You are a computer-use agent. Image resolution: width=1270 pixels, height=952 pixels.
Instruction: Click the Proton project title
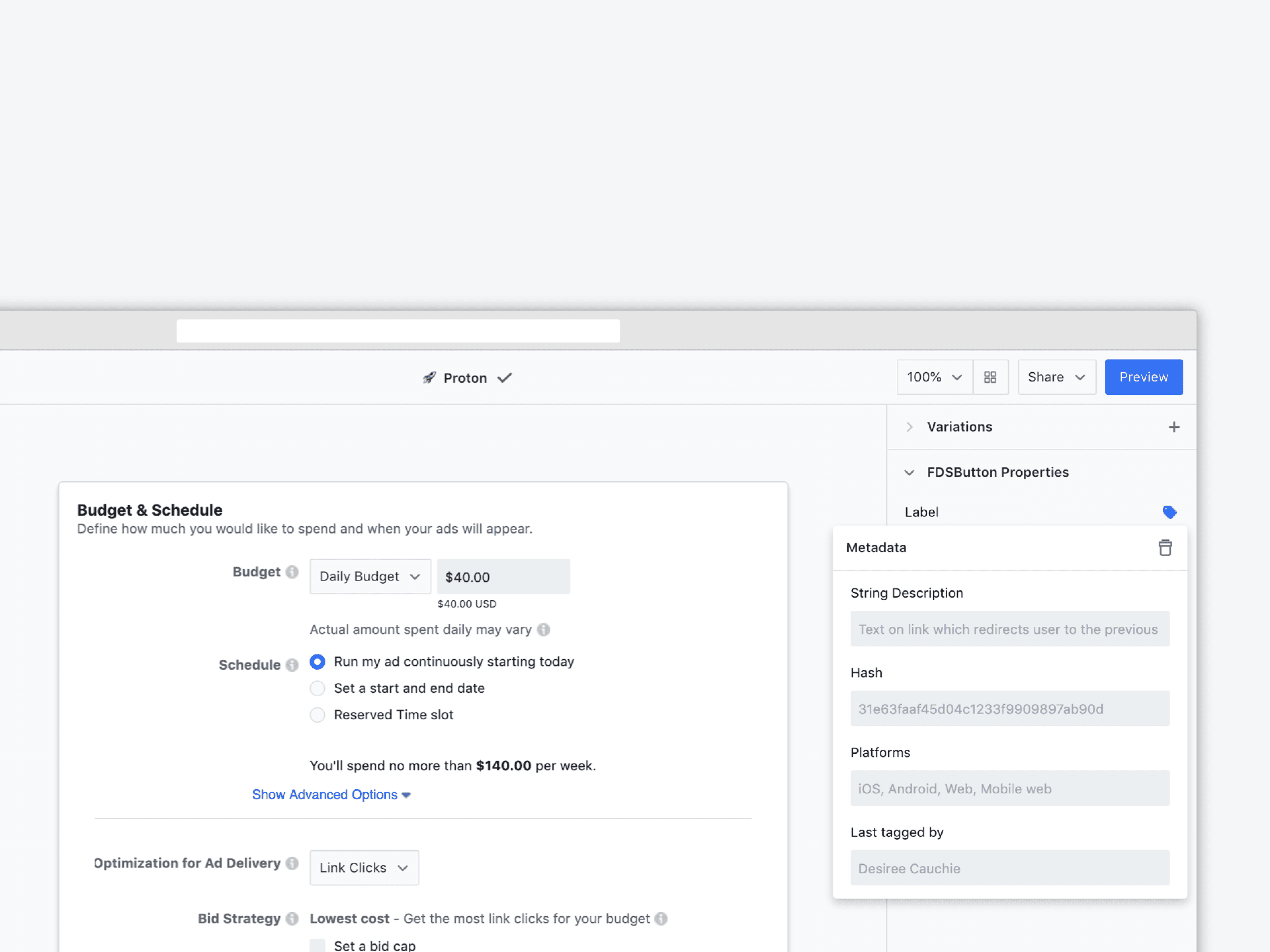(465, 377)
